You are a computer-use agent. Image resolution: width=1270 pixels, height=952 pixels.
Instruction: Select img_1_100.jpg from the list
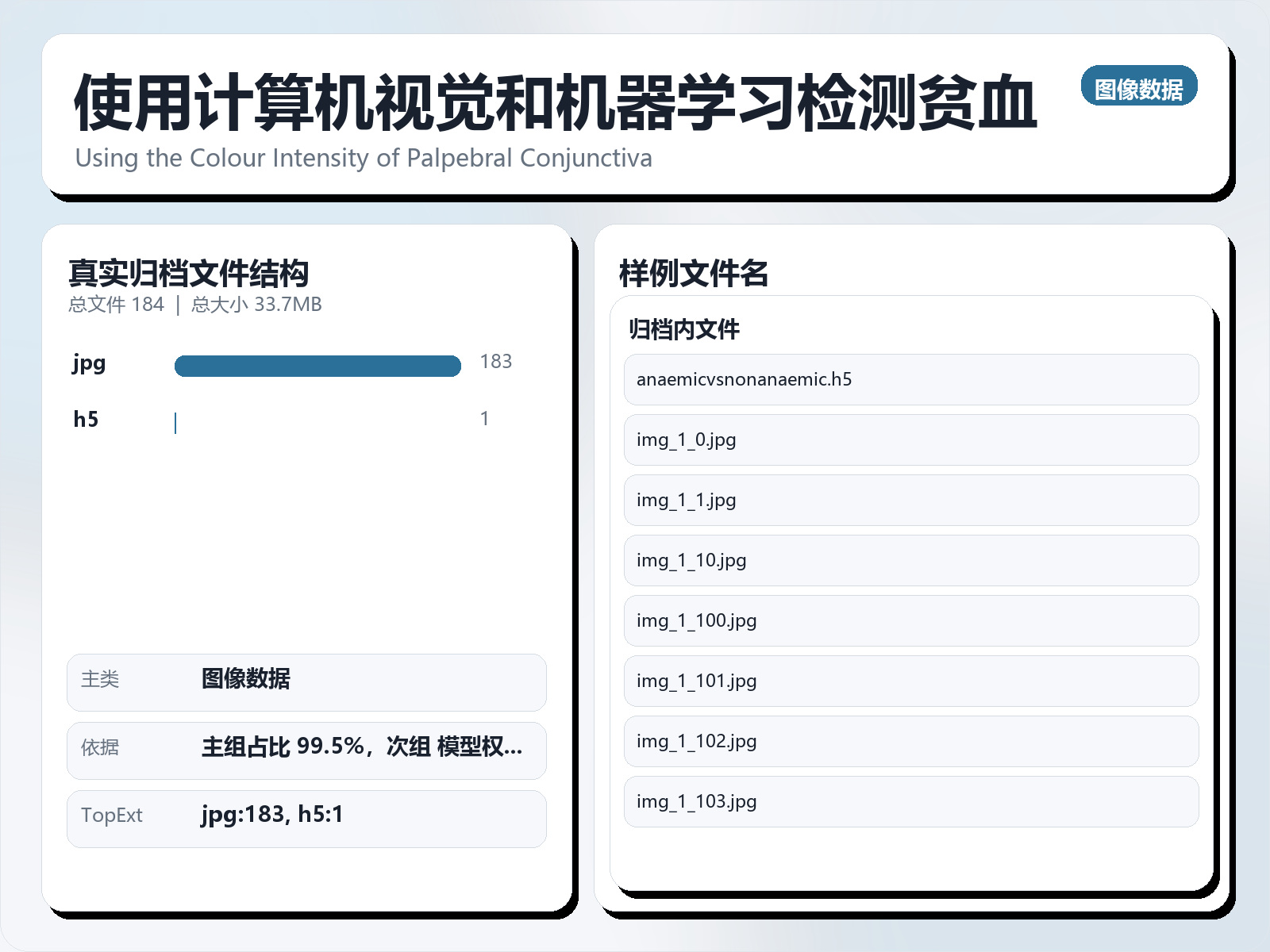[x=911, y=621]
